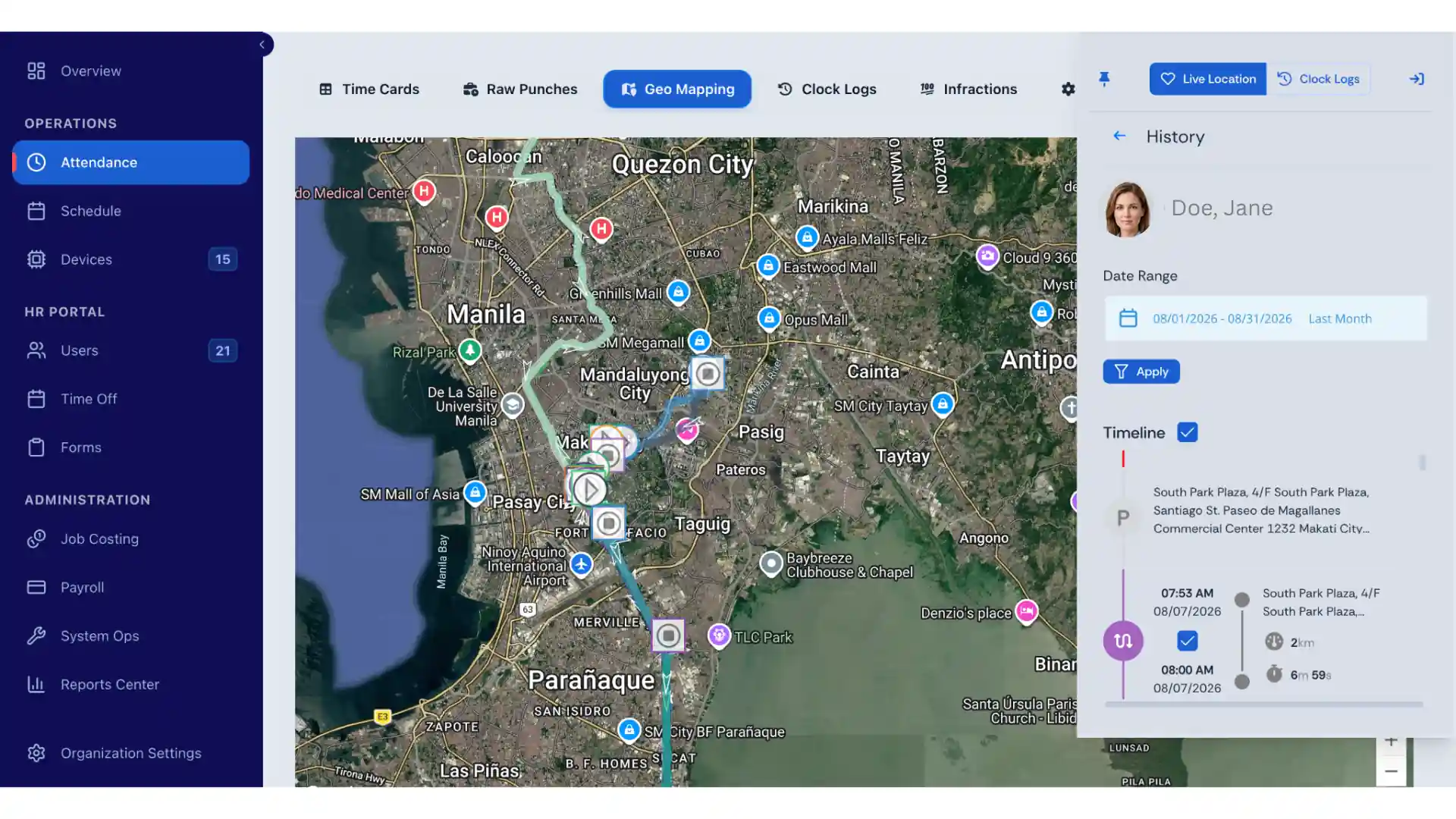Click the Last Month preset label
1456x819 pixels.
coord(1340,318)
